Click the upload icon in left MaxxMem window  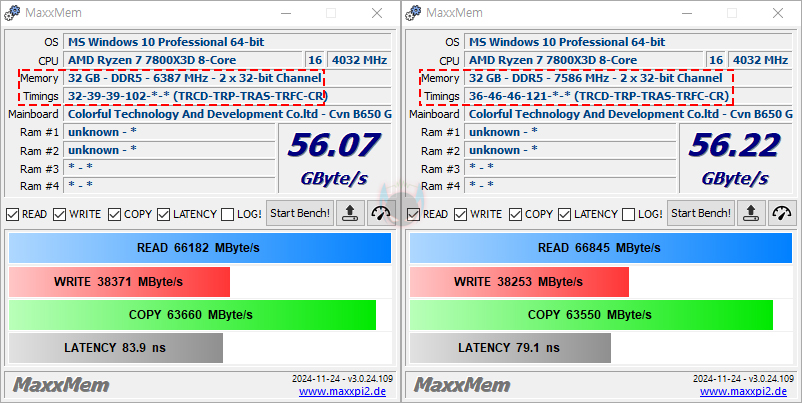click(x=350, y=213)
